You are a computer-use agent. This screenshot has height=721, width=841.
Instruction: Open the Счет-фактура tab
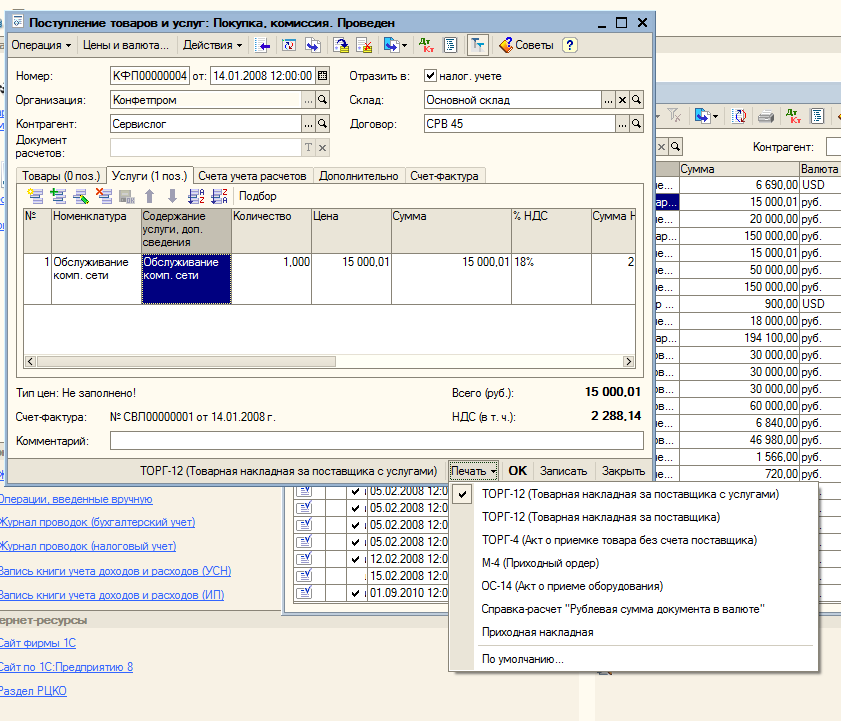446,176
